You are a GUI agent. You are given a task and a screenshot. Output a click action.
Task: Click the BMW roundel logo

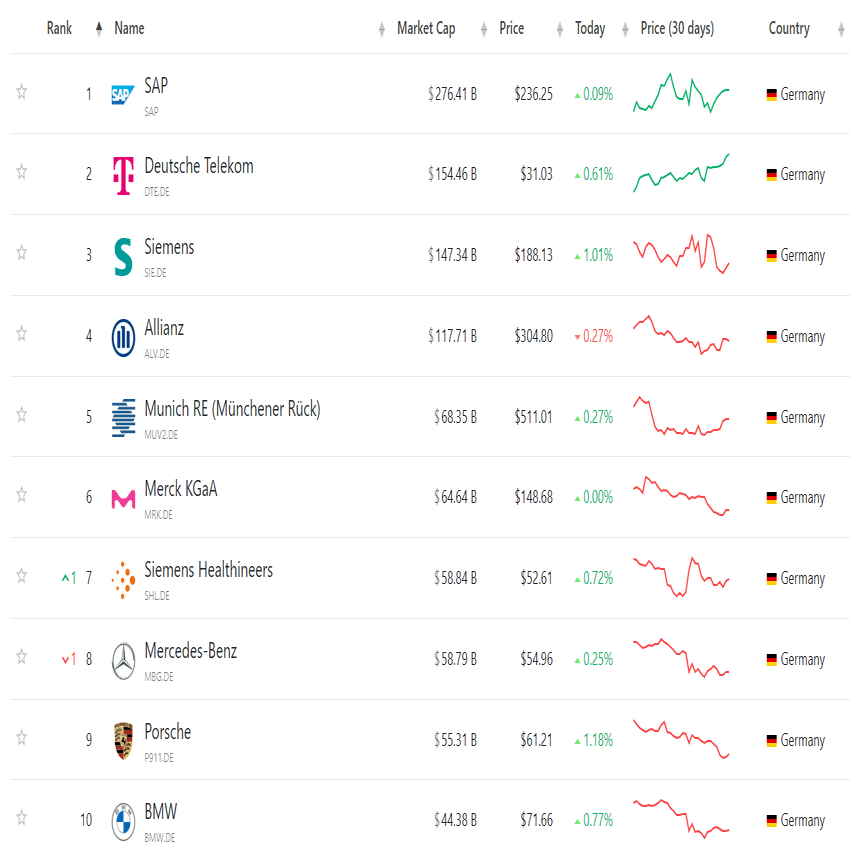(x=123, y=821)
